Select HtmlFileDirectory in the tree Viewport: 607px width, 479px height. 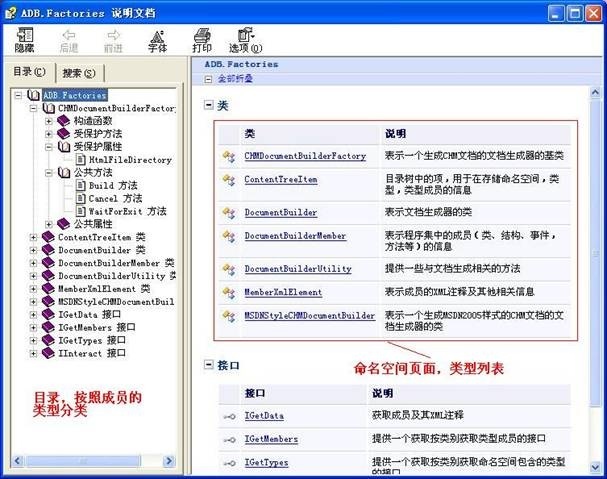[x=130, y=159]
